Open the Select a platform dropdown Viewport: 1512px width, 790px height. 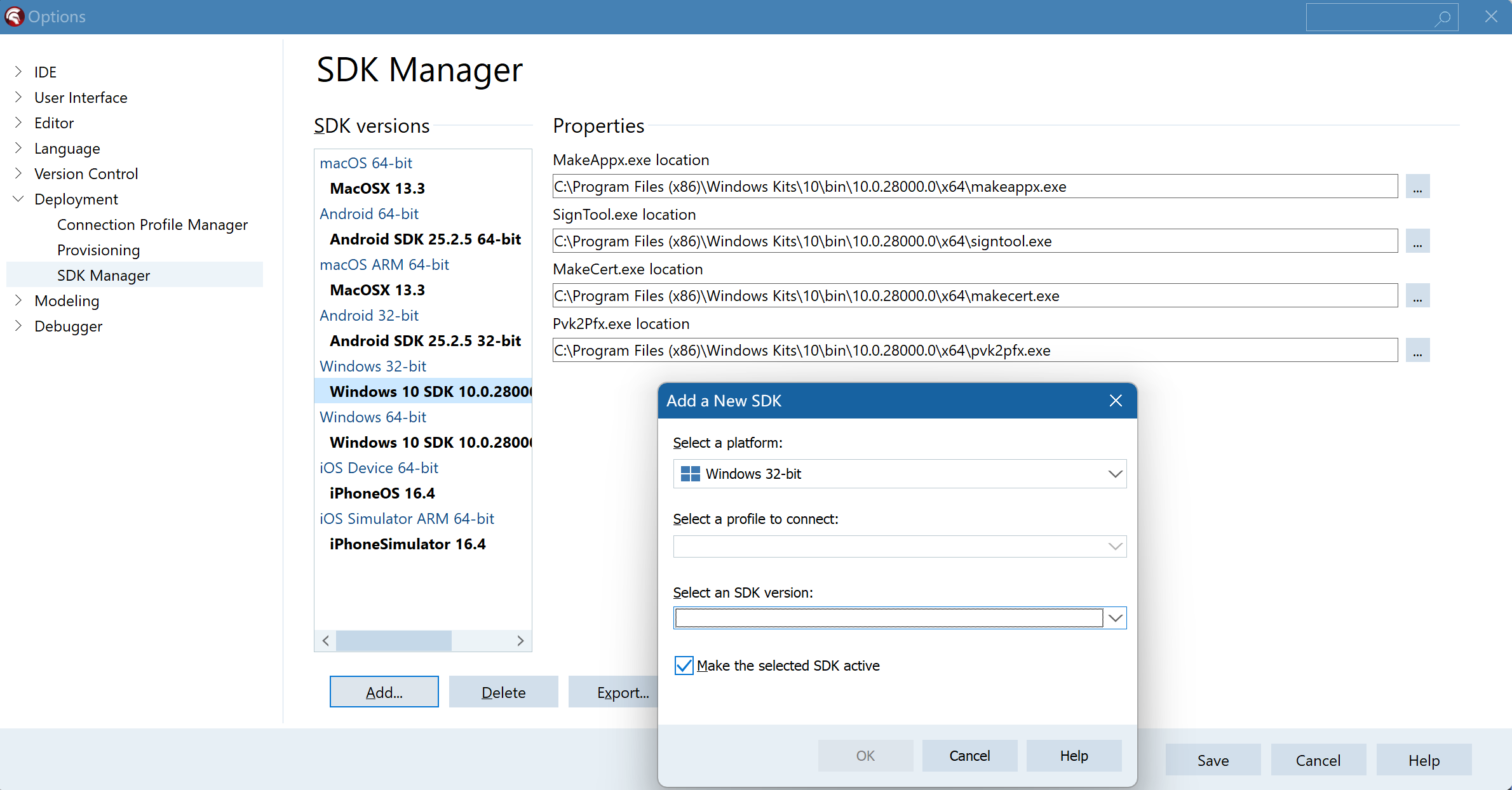coord(1114,474)
